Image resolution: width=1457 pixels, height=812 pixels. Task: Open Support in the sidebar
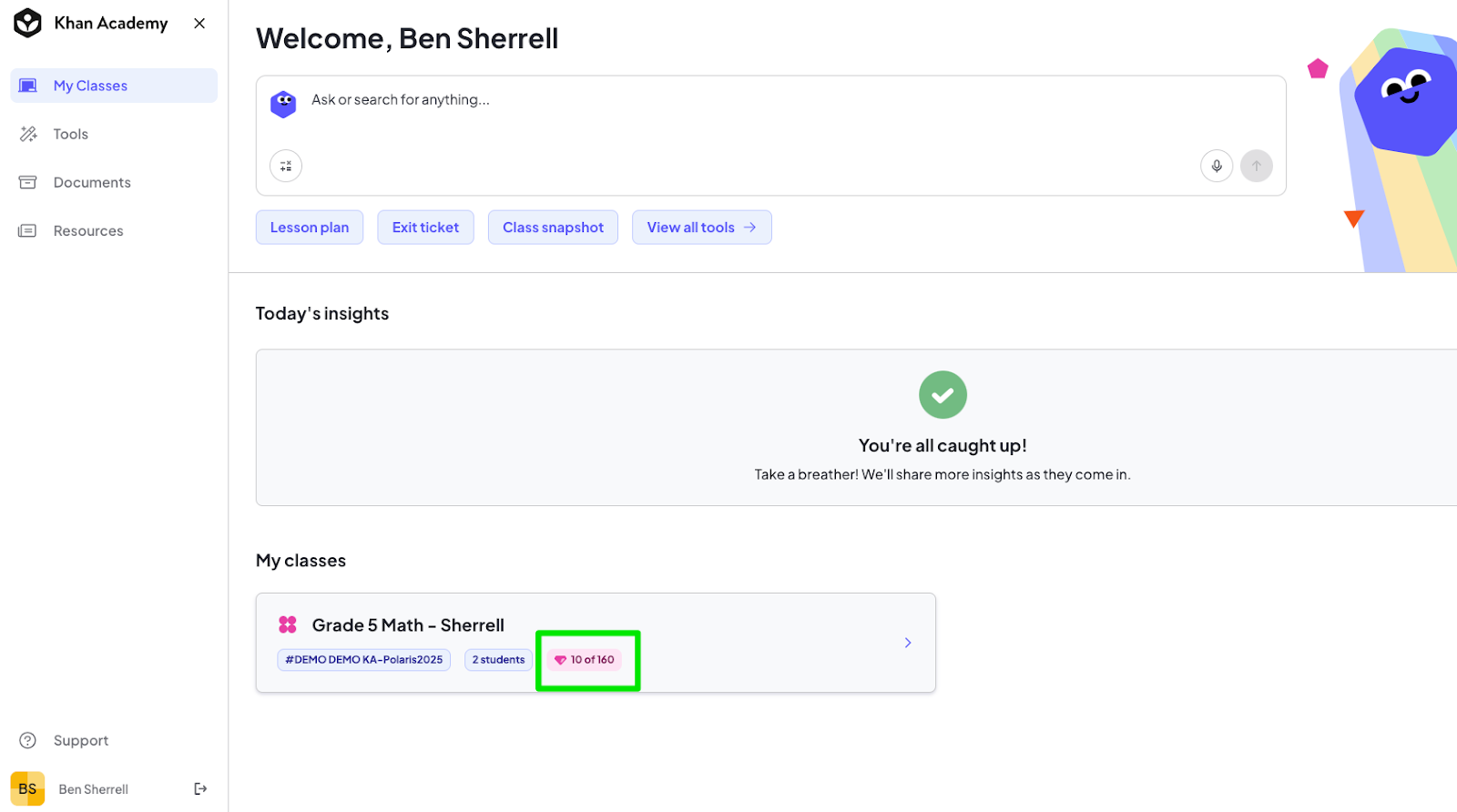(x=114, y=740)
